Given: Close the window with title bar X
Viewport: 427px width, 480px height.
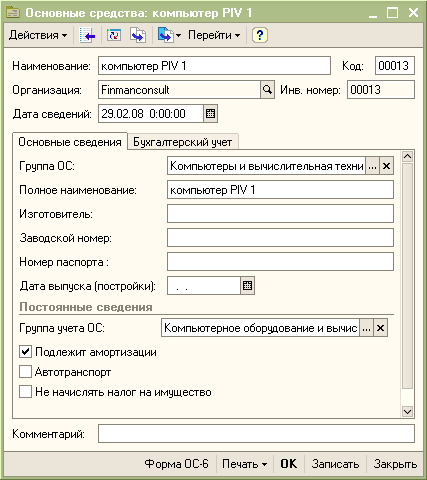Looking at the screenshot, I should tap(413, 13).
